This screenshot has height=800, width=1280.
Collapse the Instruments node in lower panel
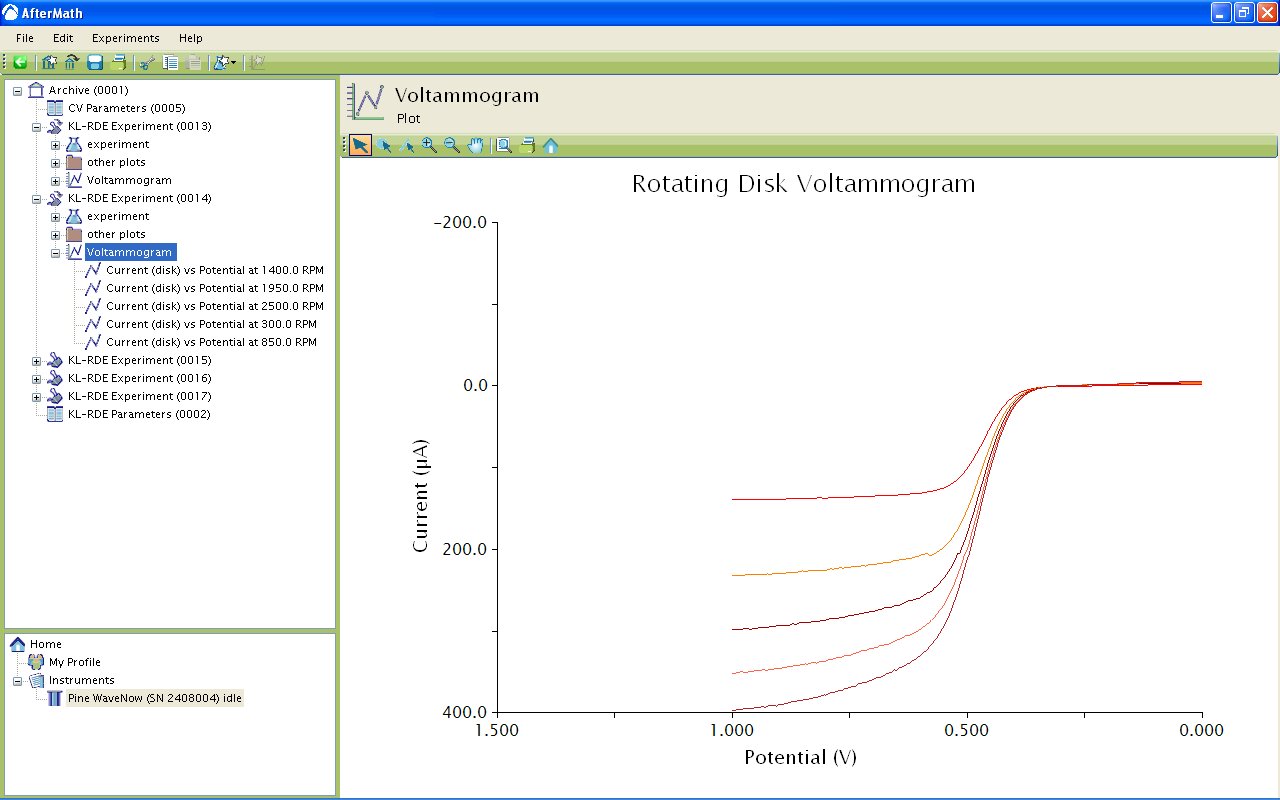18,680
